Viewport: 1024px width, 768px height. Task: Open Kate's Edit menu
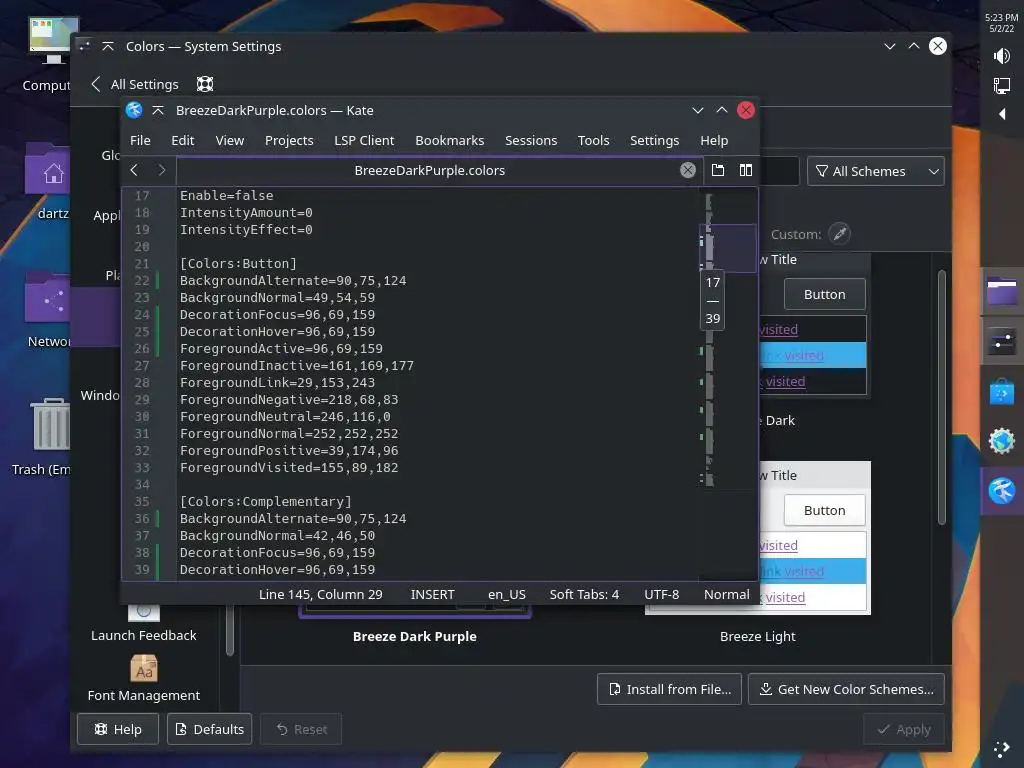(x=182, y=140)
